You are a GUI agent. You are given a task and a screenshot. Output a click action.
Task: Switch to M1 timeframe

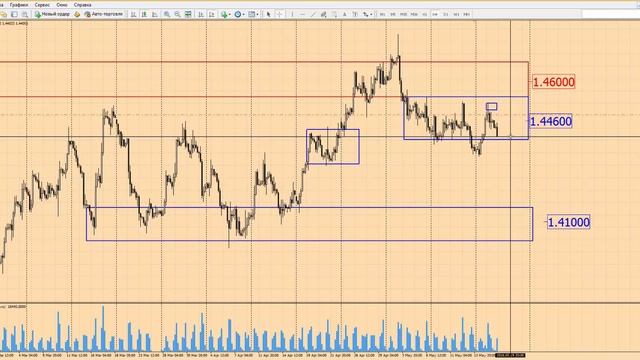[x=382, y=14]
